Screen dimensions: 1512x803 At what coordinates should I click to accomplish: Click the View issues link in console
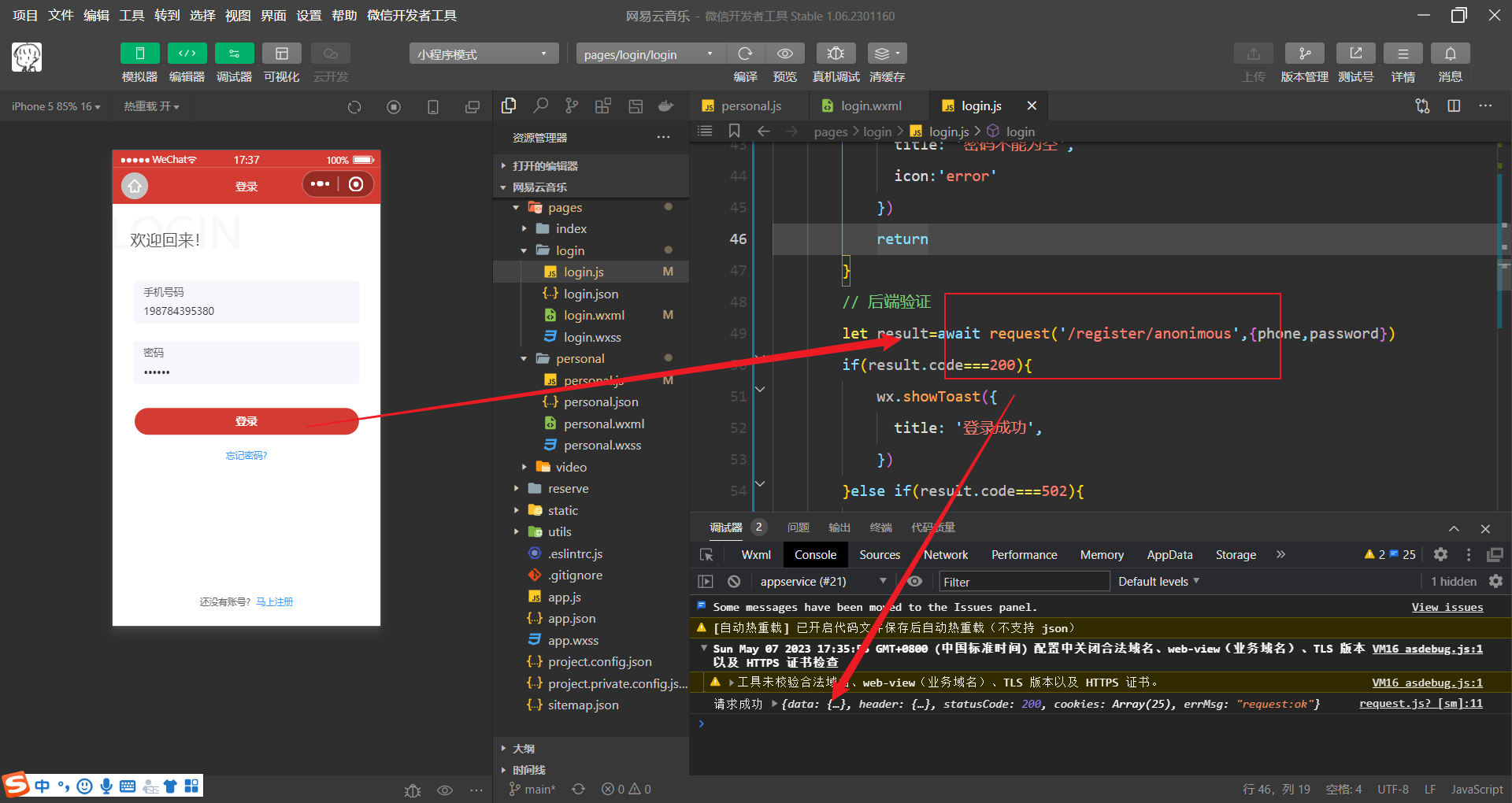click(x=1447, y=607)
